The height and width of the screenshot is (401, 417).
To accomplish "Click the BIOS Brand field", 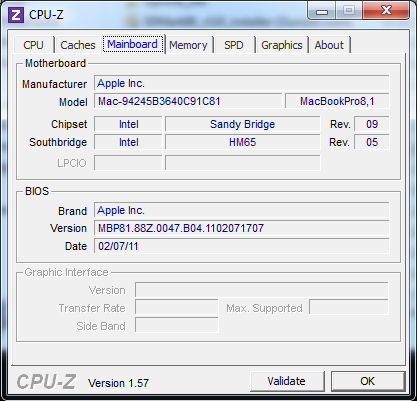I will [x=242, y=210].
